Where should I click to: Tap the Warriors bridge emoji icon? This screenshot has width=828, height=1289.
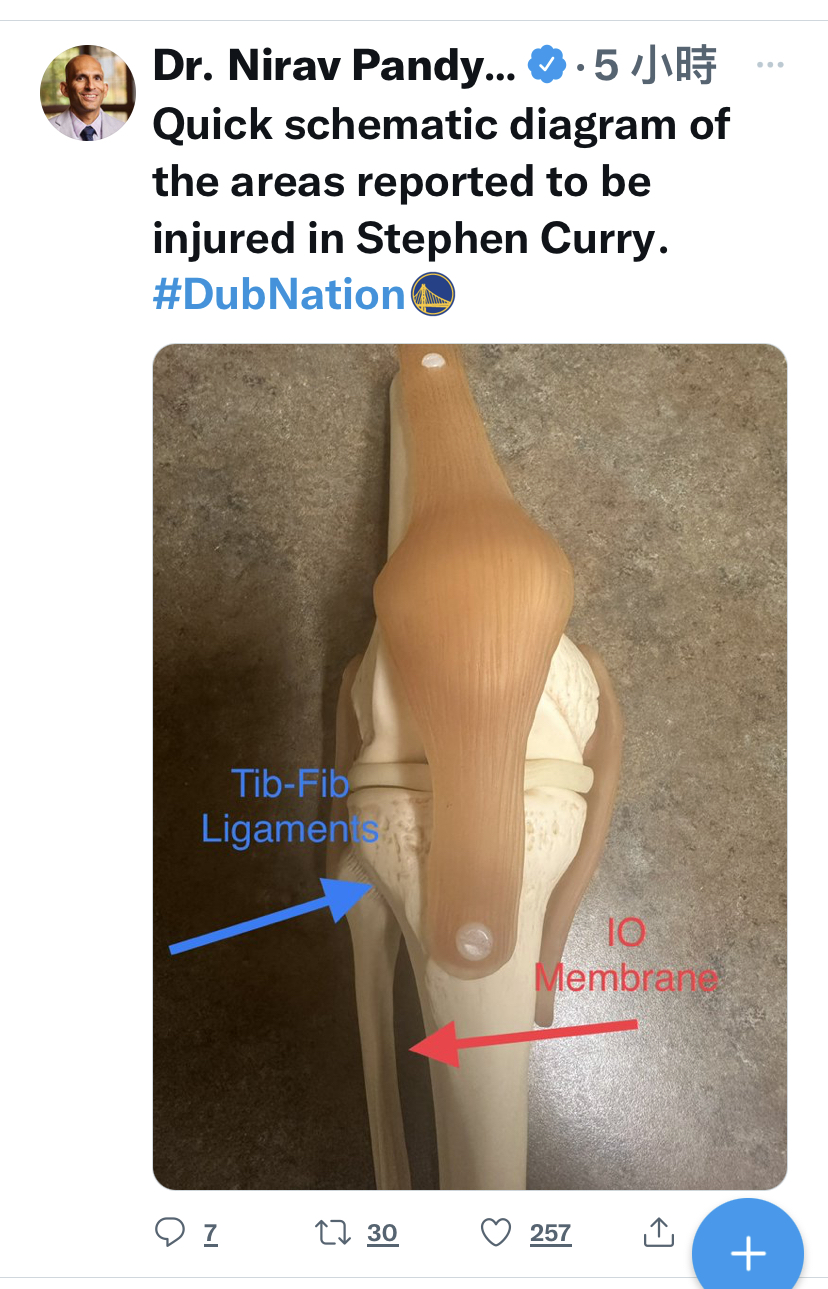point(433,295)
